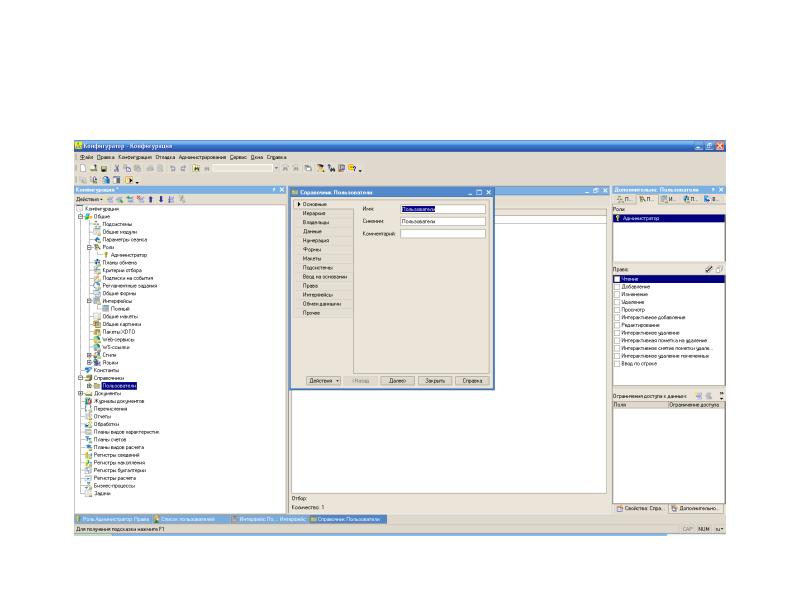Viewport: 800px width, 600px height.
Task: Enable the Редактирование right checkbox
Action: (x=617, y=325)
